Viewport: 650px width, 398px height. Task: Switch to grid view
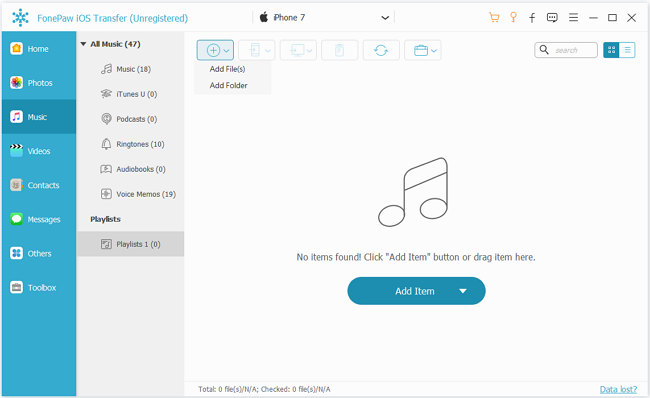(x=611, y=50)
